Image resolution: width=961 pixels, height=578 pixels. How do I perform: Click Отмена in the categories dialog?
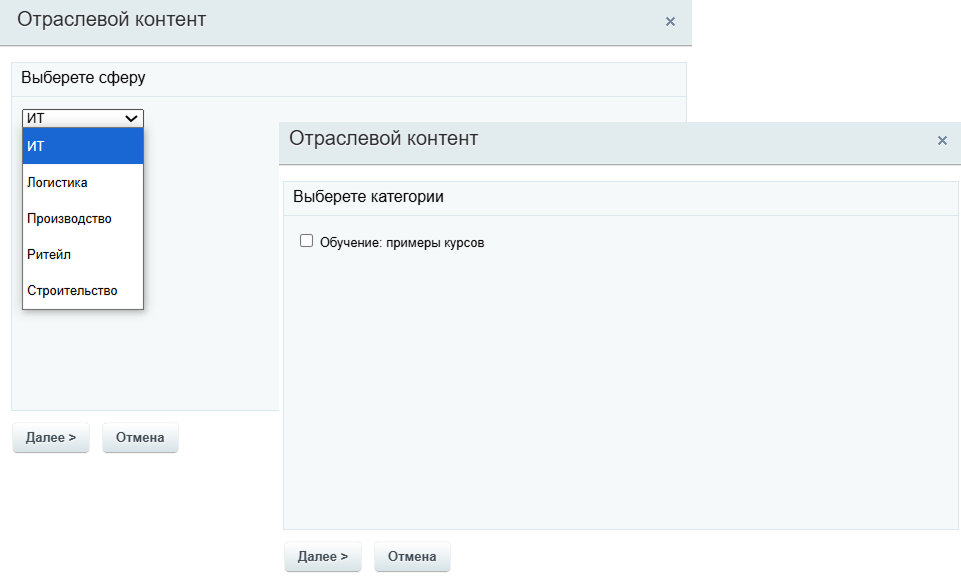[x=412, y=557]
